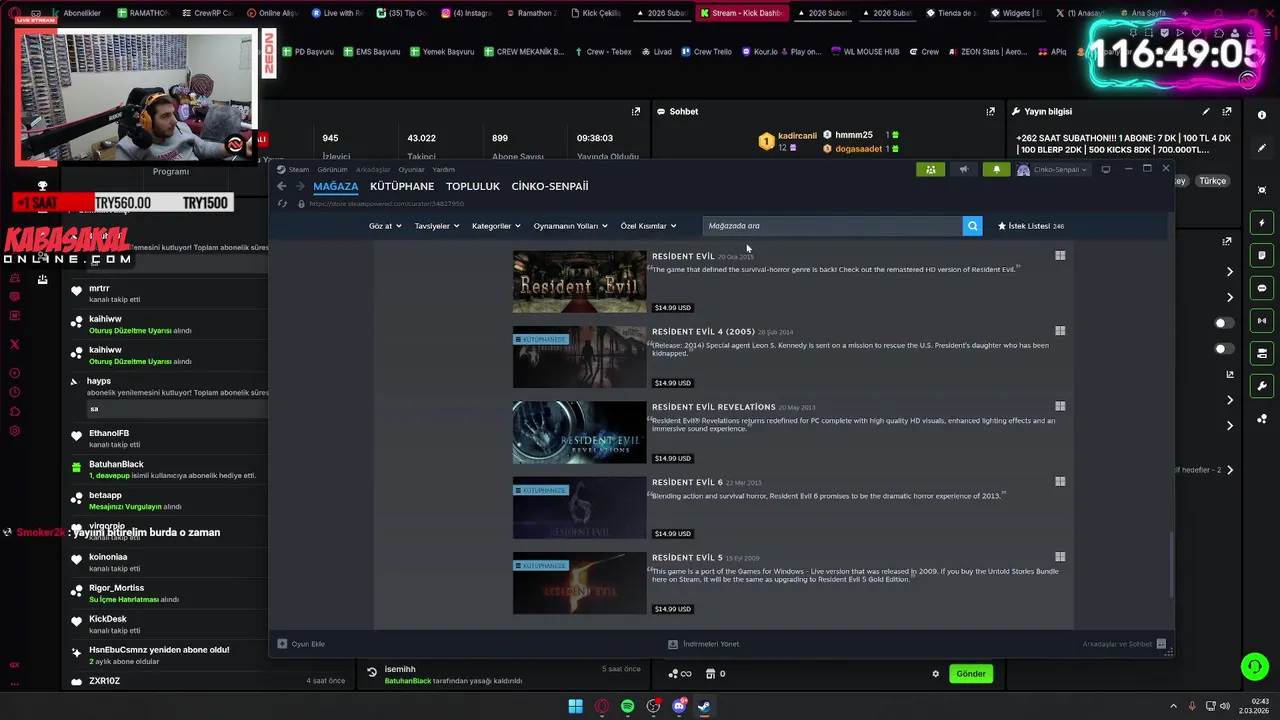1280x720 pixels.
Task: Switch Steam to Big Picture mode
Action: [1105, 169]
